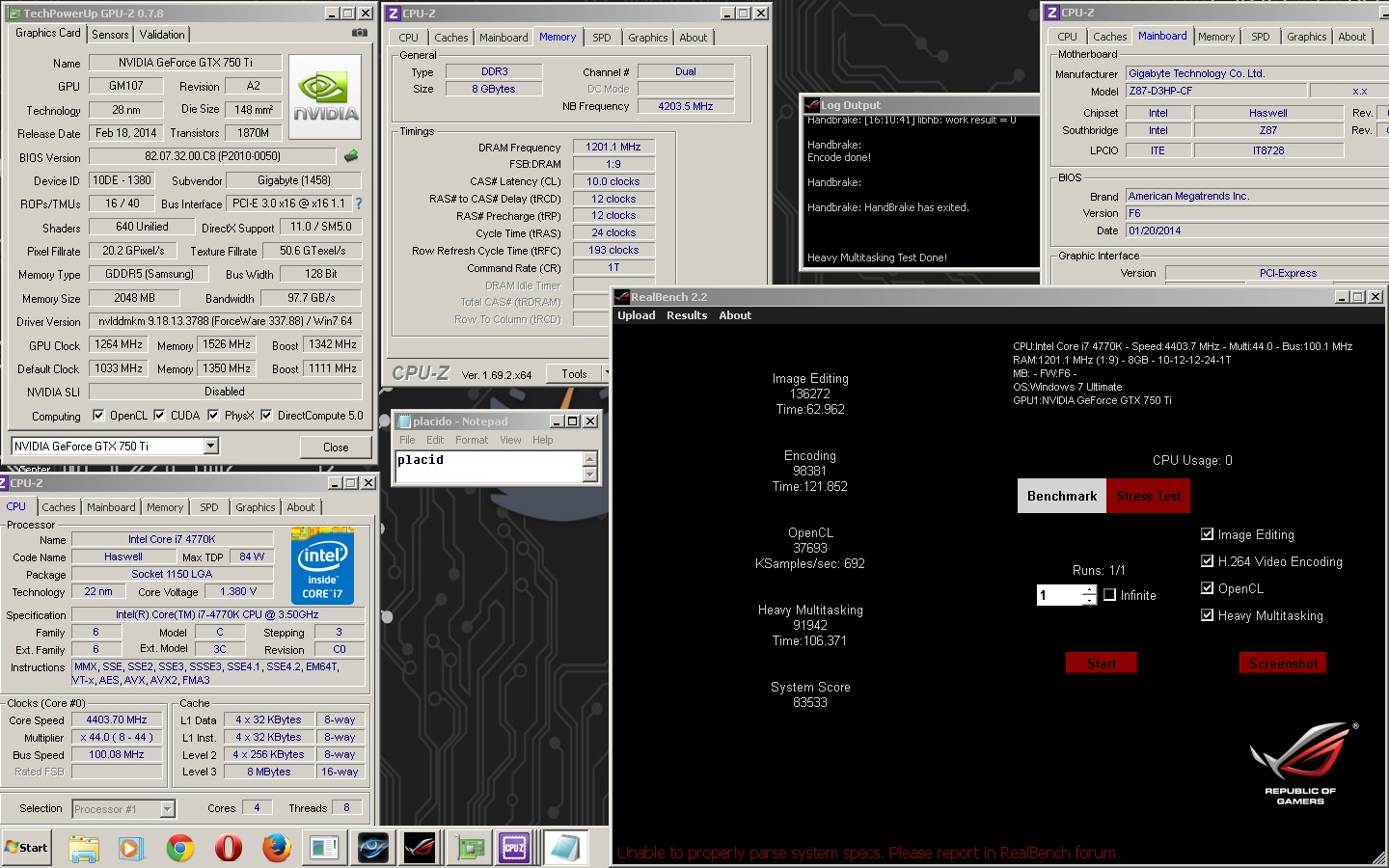
Task: Toggle the PhysX checkbox in GPU-Z
Action: click(213, 416)
